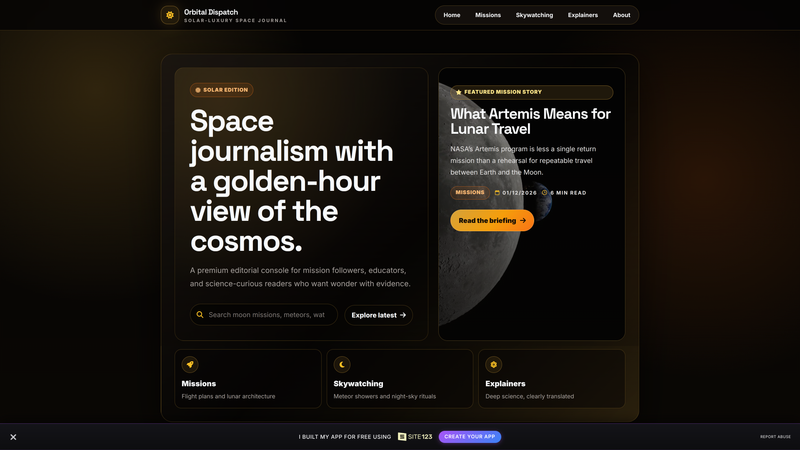
Task: Click the SITE123 logo in banner
Action: pos(415,437)
